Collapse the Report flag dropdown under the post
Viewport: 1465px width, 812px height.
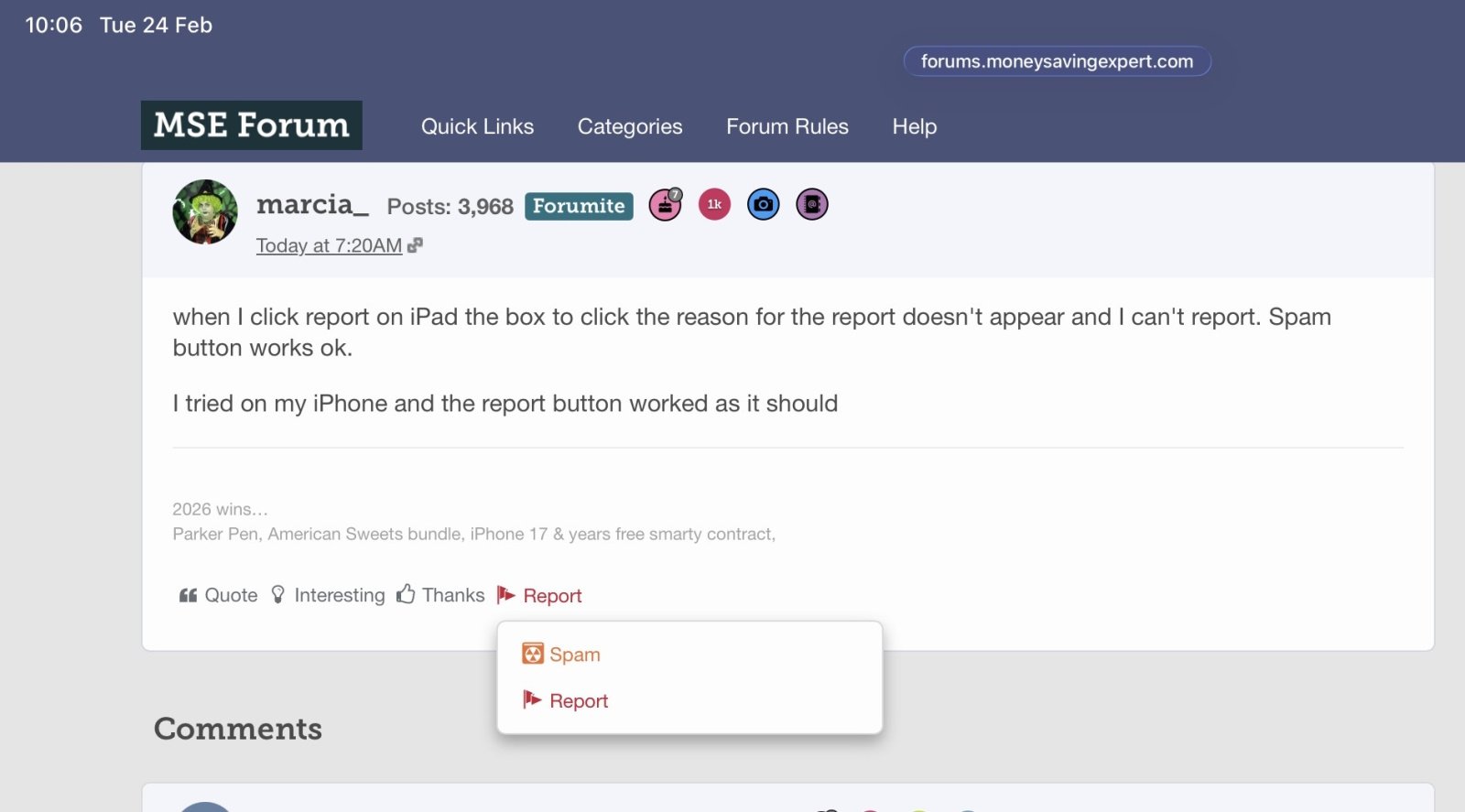pos(539,596)
